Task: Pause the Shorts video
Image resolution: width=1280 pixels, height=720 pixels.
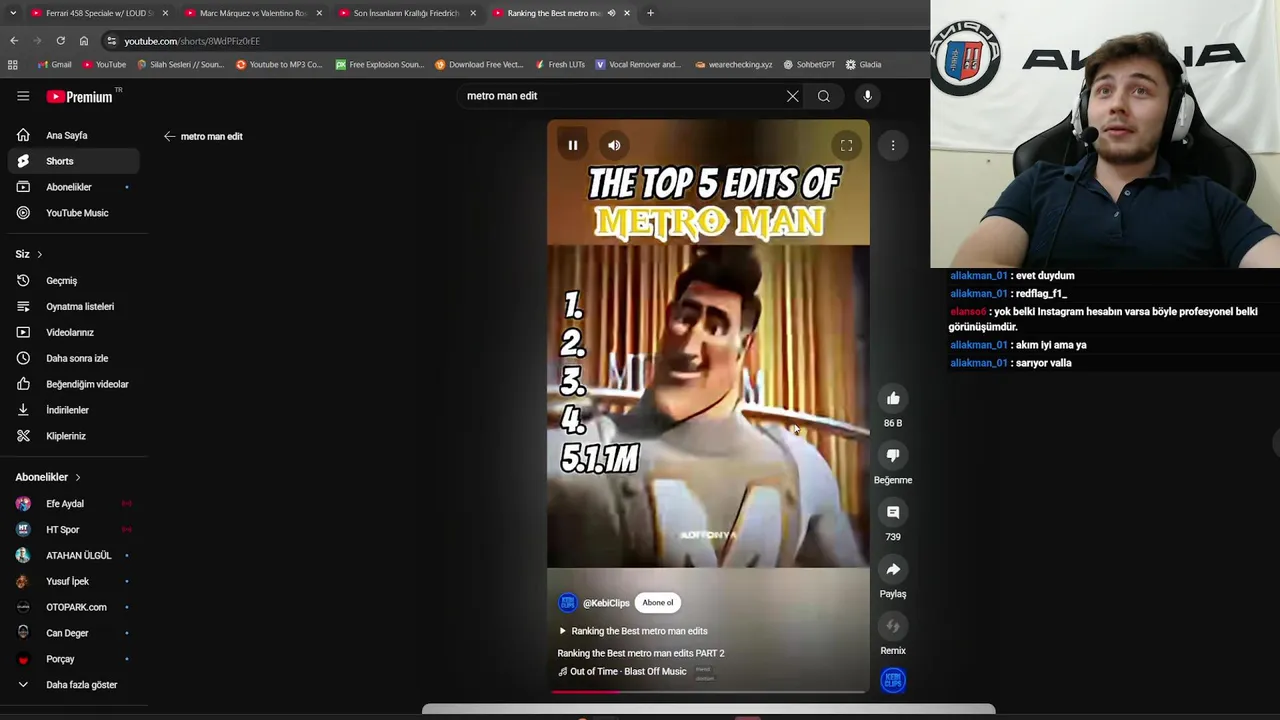Action: click(573, 145)
